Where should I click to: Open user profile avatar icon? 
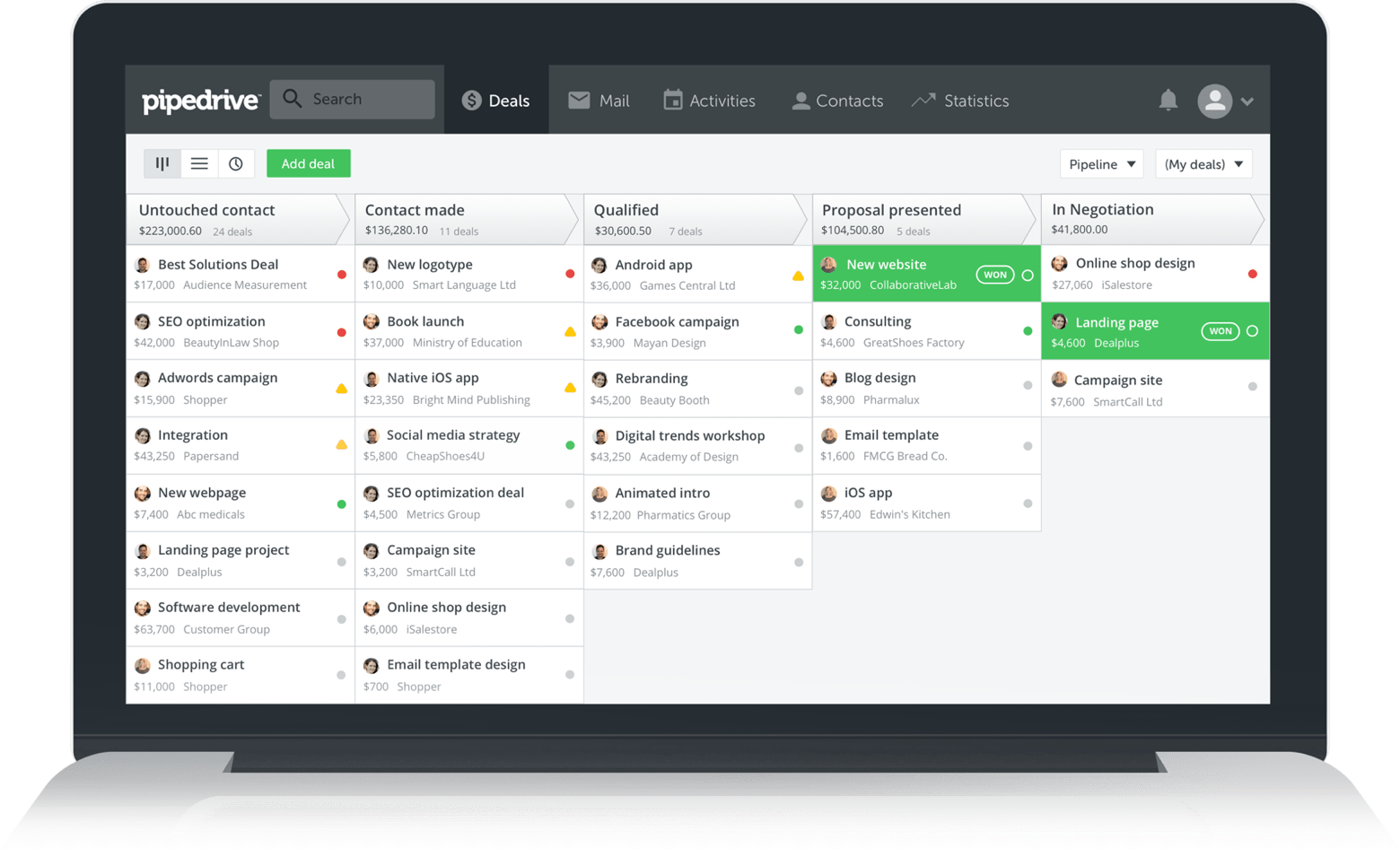coord(1214,101)
